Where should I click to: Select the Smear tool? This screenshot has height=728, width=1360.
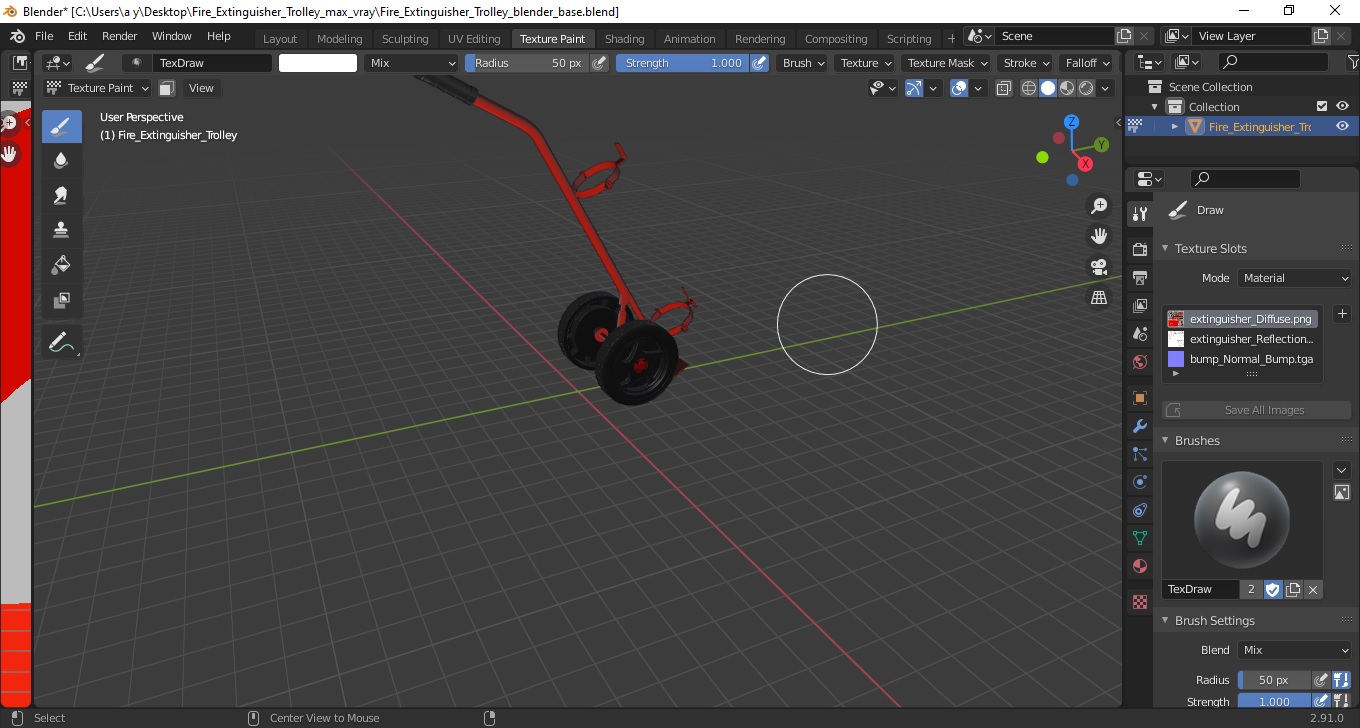pos(61,195)
